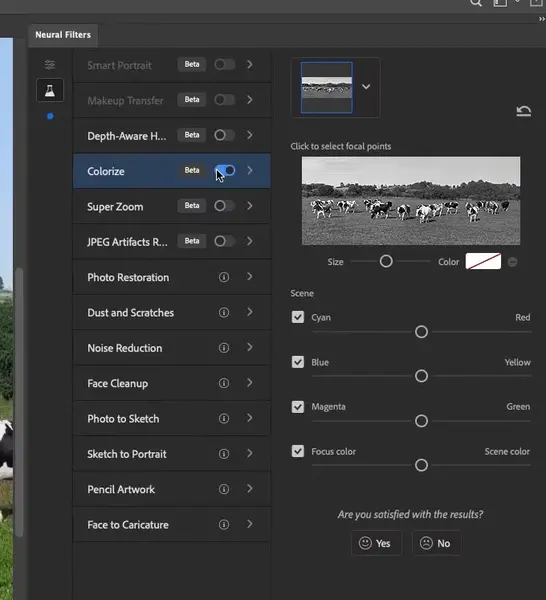
Task: Select the beta flask filters icon
Action: click(50, 90)
